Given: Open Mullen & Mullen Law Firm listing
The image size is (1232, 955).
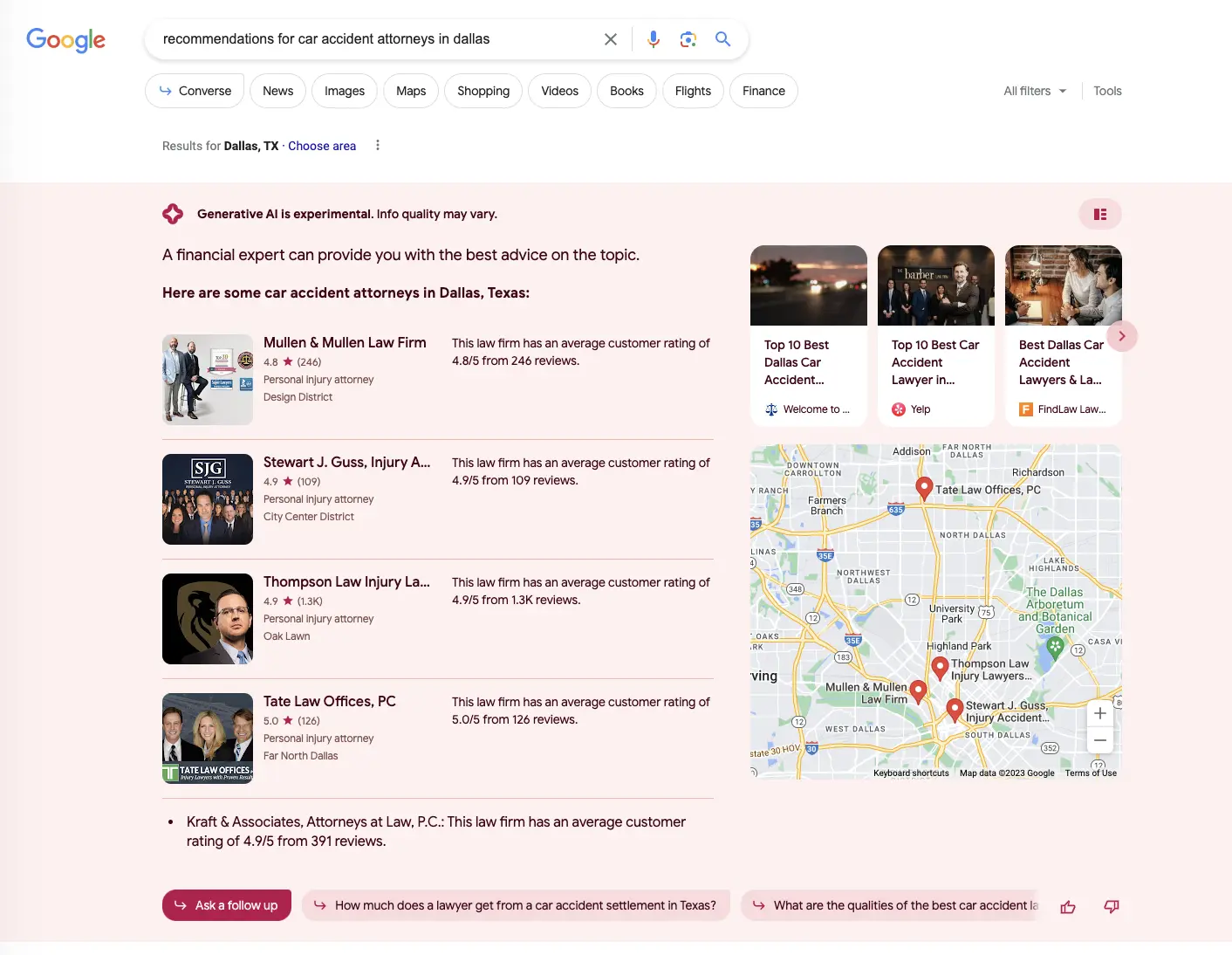Looking at the screenshot, I should (x=345, y=343).
